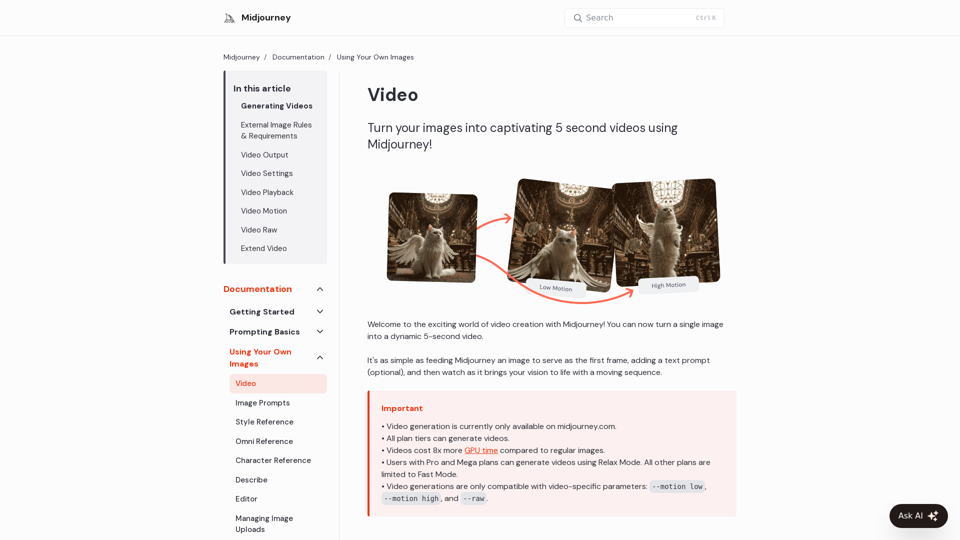Image resolution: width=960 pixels, height=540 pixels.
Task: Open Midjourney breadcrumb link
Action: click(x=241, y=57)
